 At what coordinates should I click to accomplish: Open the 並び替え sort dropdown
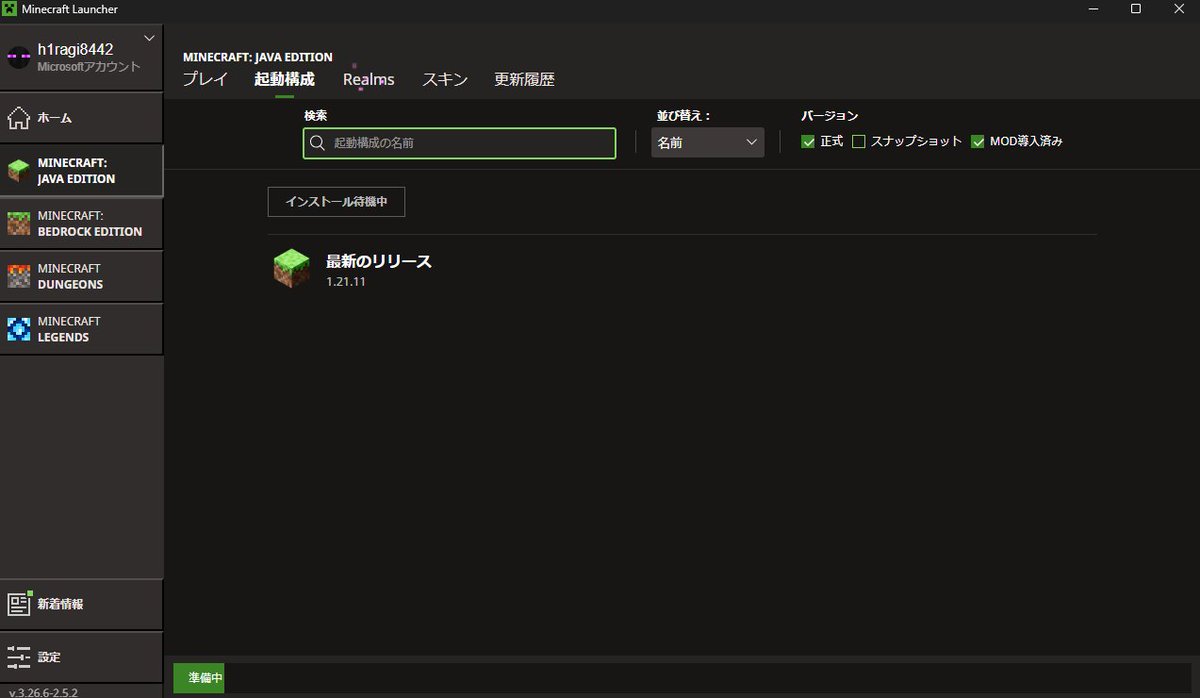pos(707,143)
